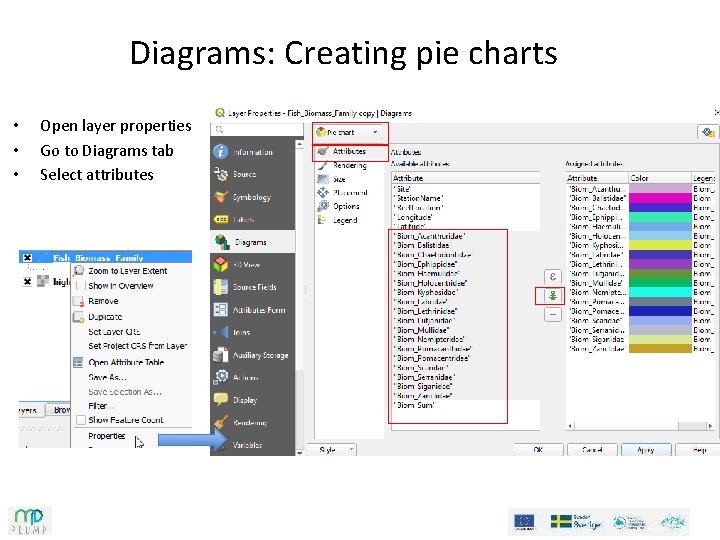Enable Show Feature Count checkbox
The height and width of the screenshot is (540, 720).
pyautogui.click(x=81, y=420)
